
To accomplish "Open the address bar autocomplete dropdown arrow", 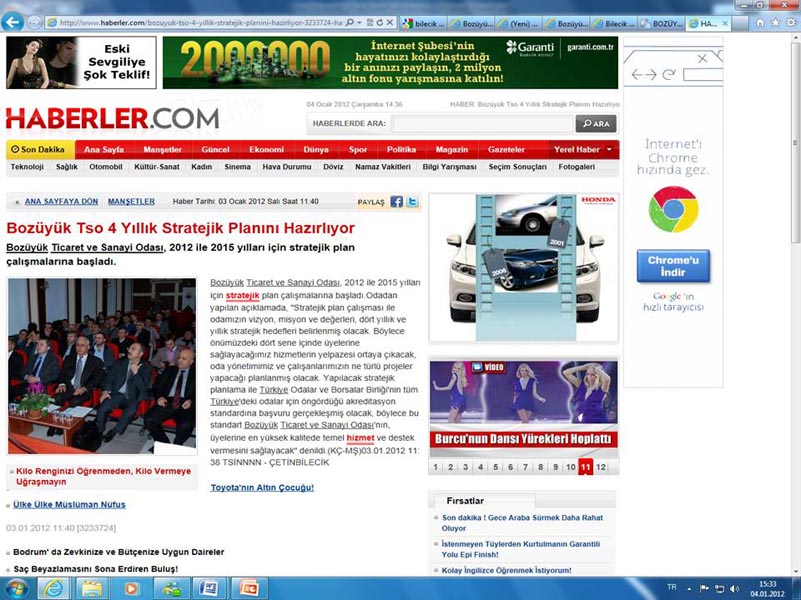I will tap(359, 22).
